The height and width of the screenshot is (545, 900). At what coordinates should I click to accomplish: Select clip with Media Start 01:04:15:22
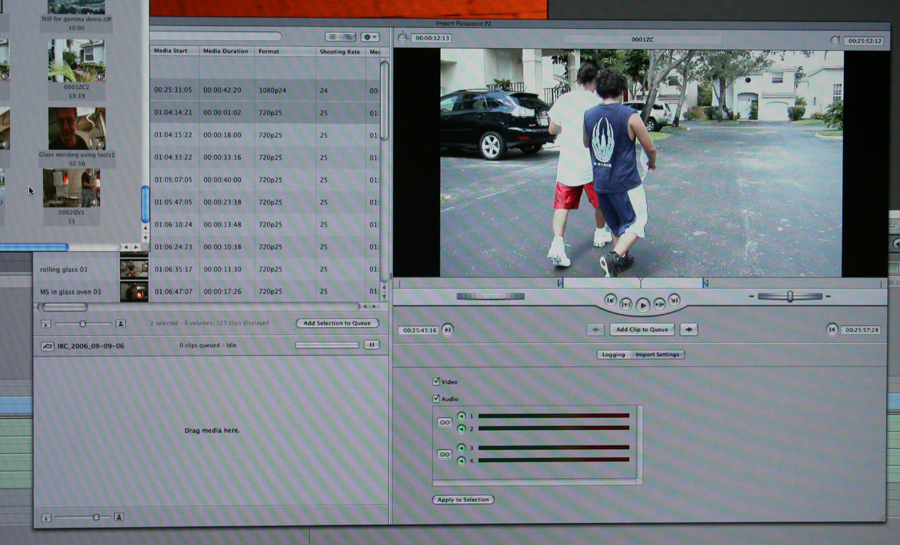[265, 135]
